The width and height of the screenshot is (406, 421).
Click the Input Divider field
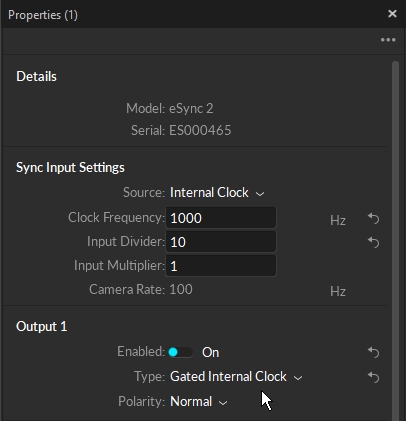pos(221,242)
